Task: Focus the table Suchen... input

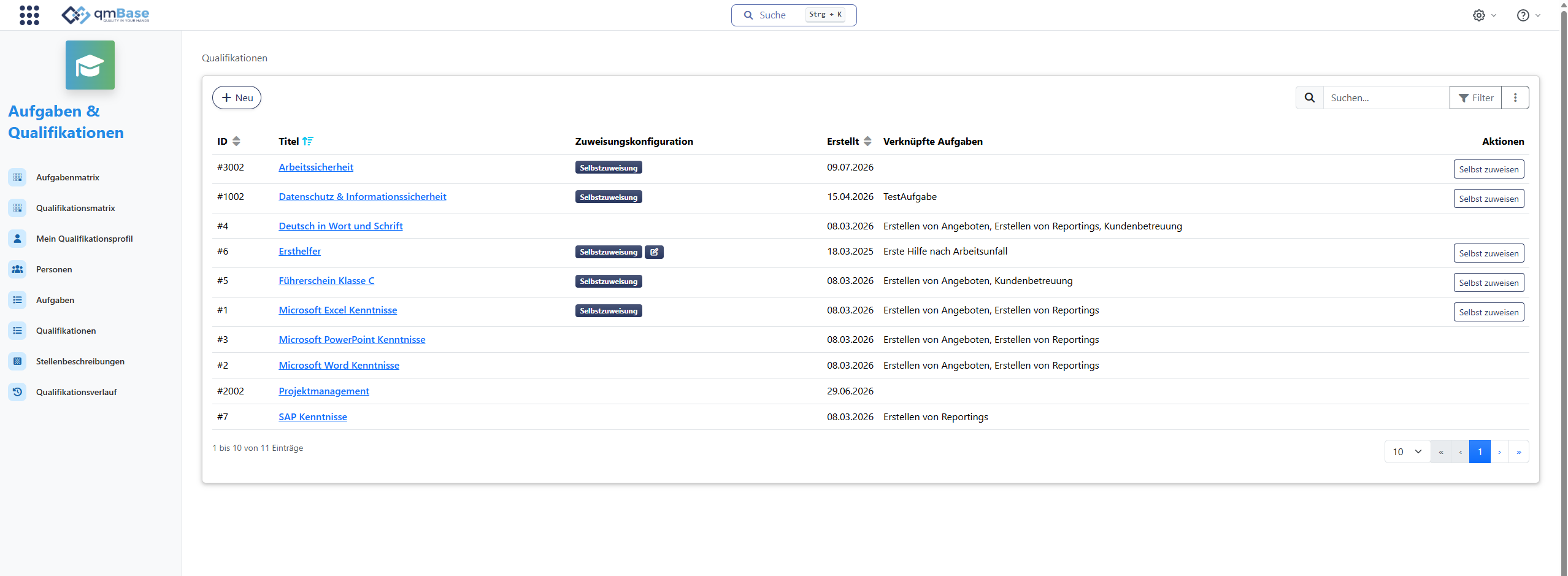Action: [x=1386, y=98]
